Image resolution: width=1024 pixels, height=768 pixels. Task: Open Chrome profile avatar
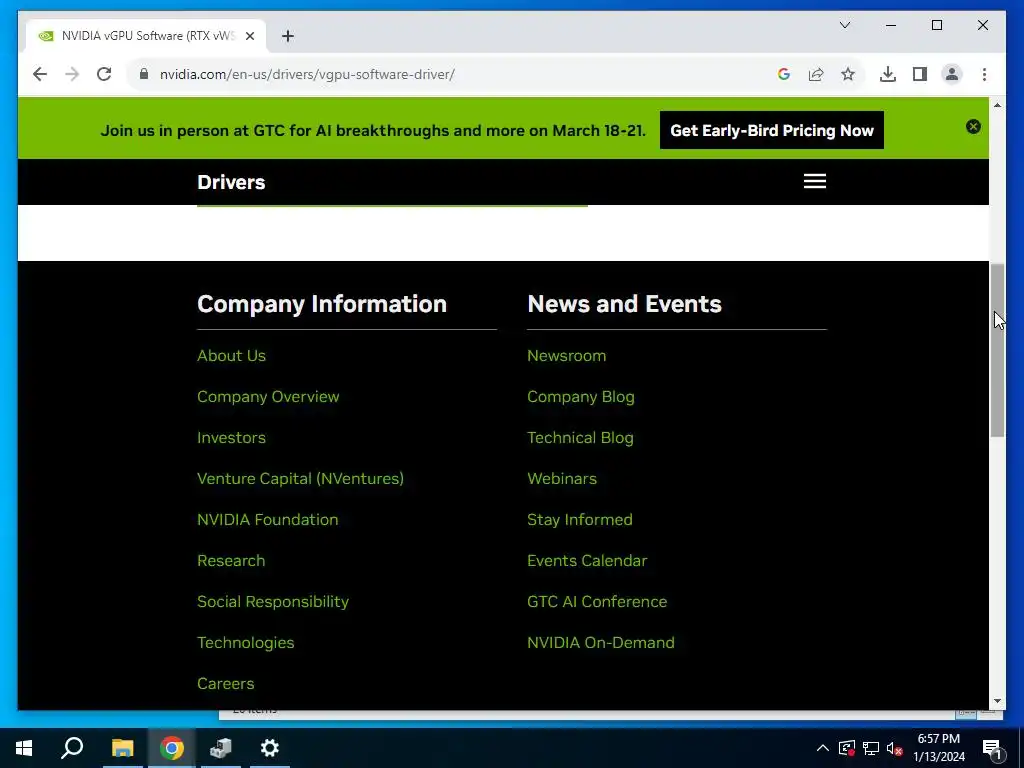coord(952,74)
